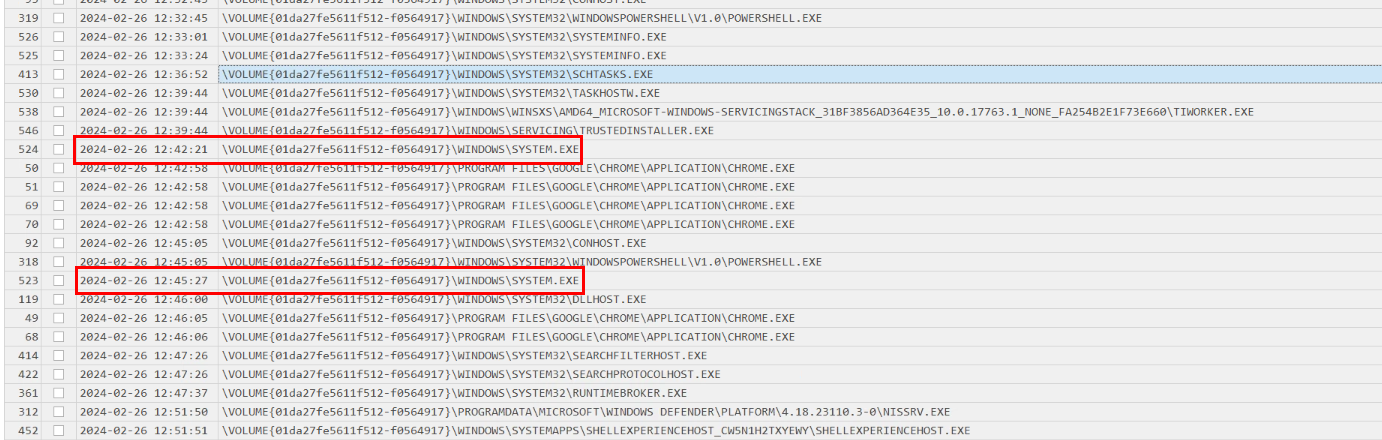Click the CHROME.EXE path on line 70
The height and width of the screenshot is (440, 1382).
coord(508,224)
